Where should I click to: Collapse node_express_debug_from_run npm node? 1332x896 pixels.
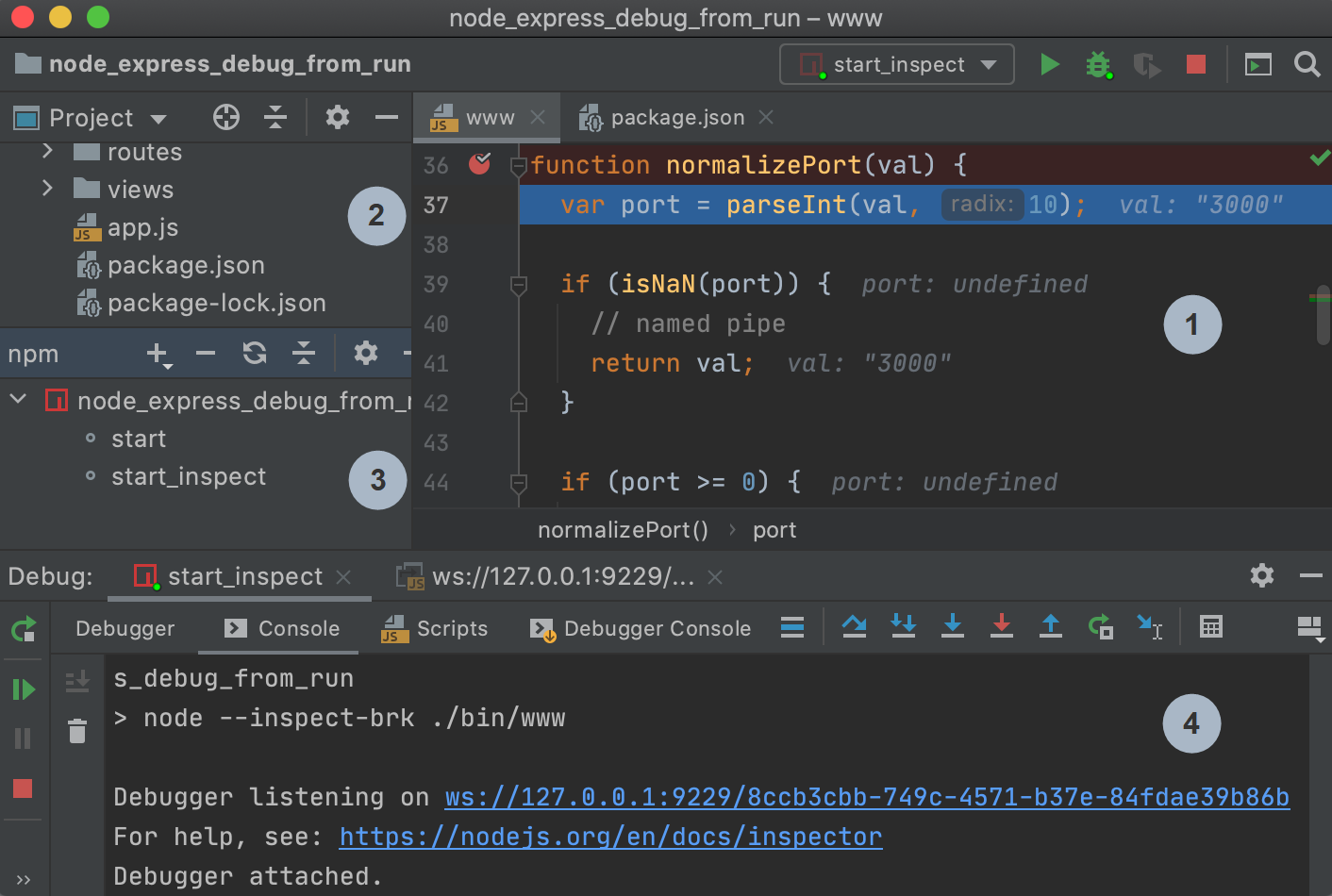click(17, 400)
